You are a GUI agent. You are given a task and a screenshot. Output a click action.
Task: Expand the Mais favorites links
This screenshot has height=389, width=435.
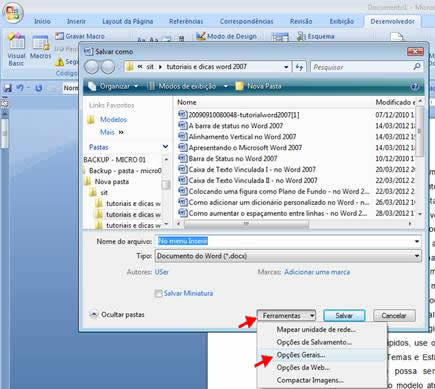coord(111,132)
